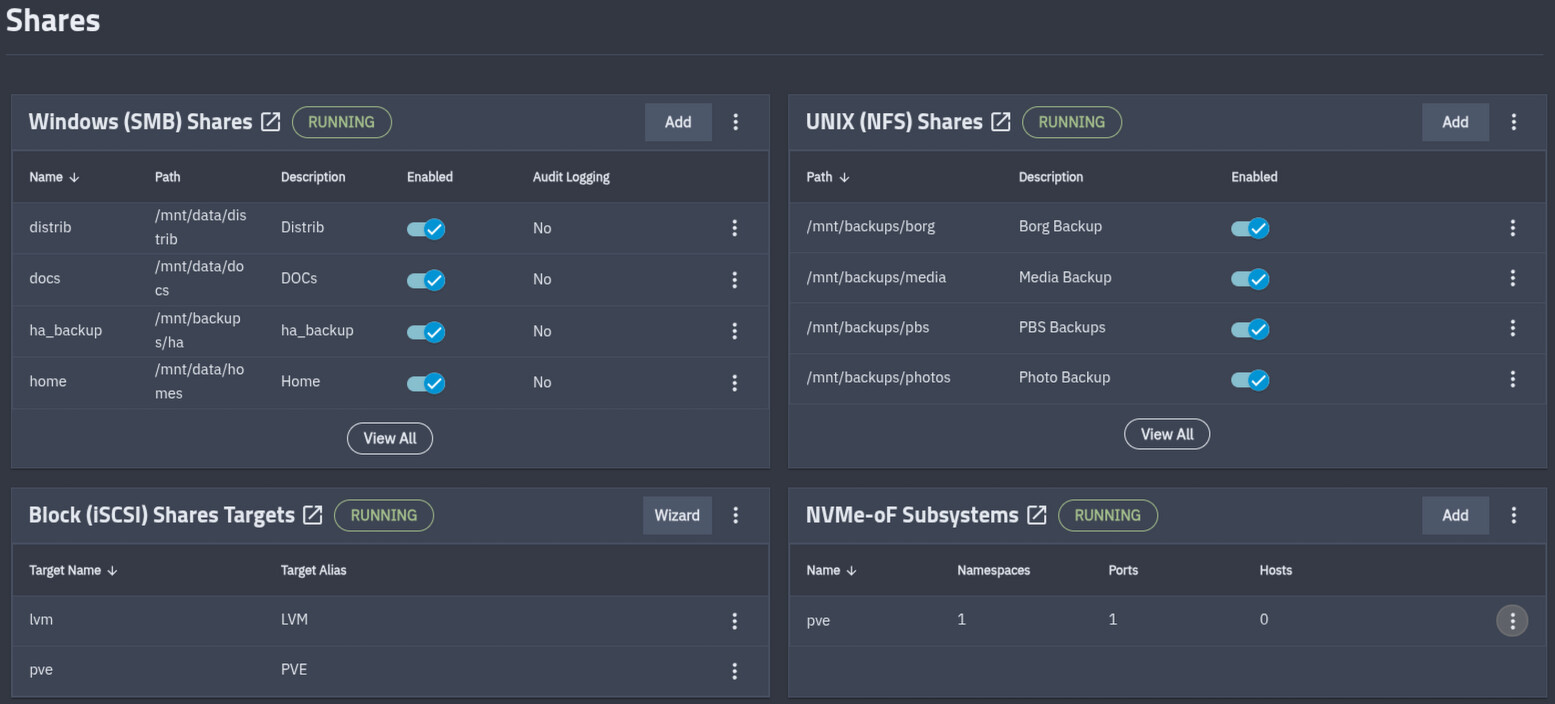Open three-dot menu for distrib share
This screenshot has width=1555, height=704.
[734, 228]
